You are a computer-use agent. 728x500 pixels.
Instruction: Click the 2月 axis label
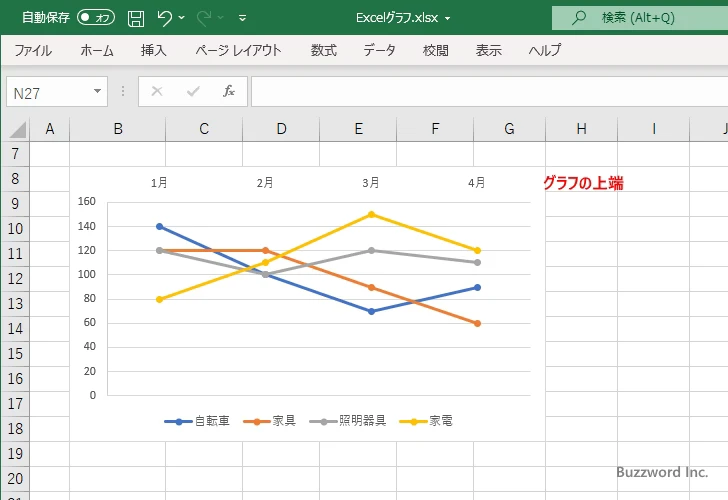pyautogui.click(x=265, y=183)
